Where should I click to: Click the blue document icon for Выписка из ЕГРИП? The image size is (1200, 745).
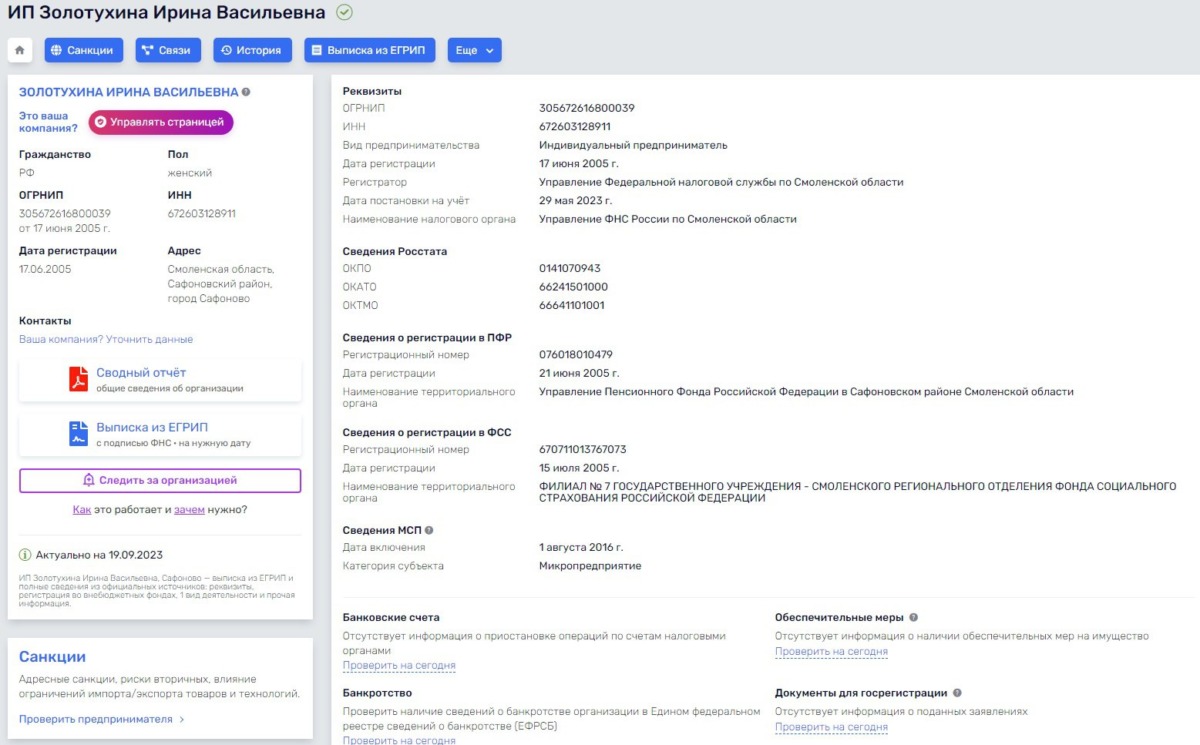78,433
